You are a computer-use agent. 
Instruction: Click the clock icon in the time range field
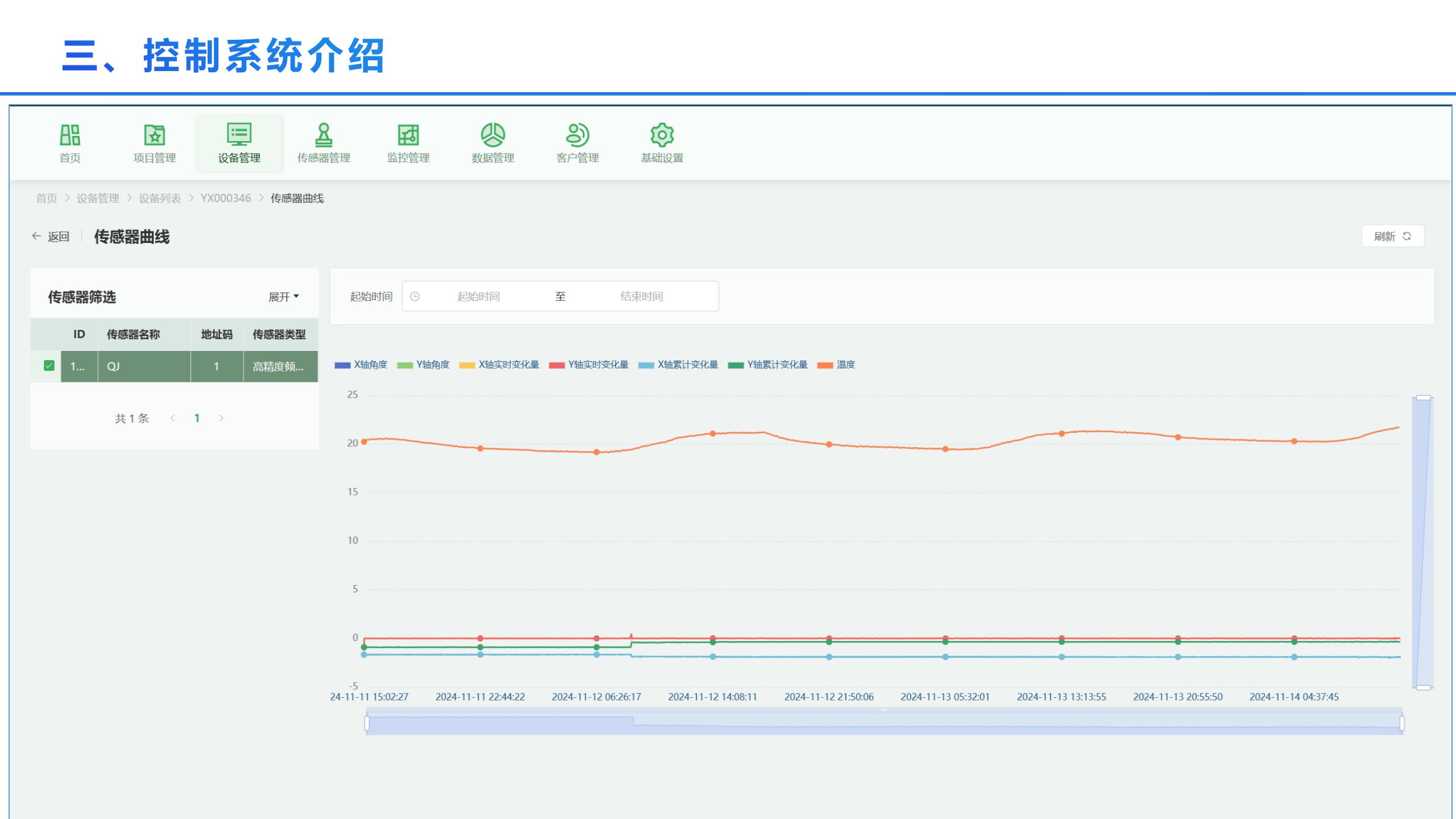point(415,296)
